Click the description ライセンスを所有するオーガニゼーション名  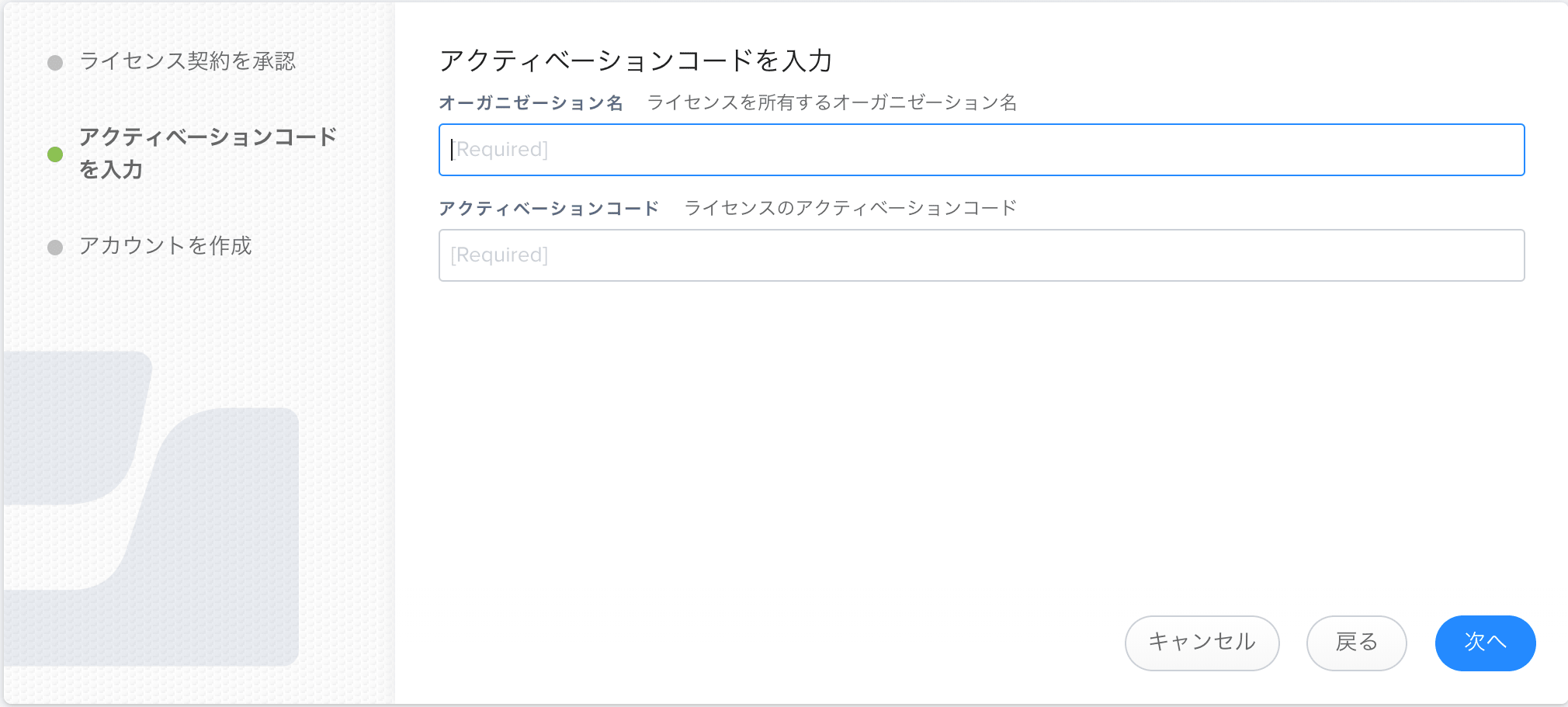tap(832, 103)
